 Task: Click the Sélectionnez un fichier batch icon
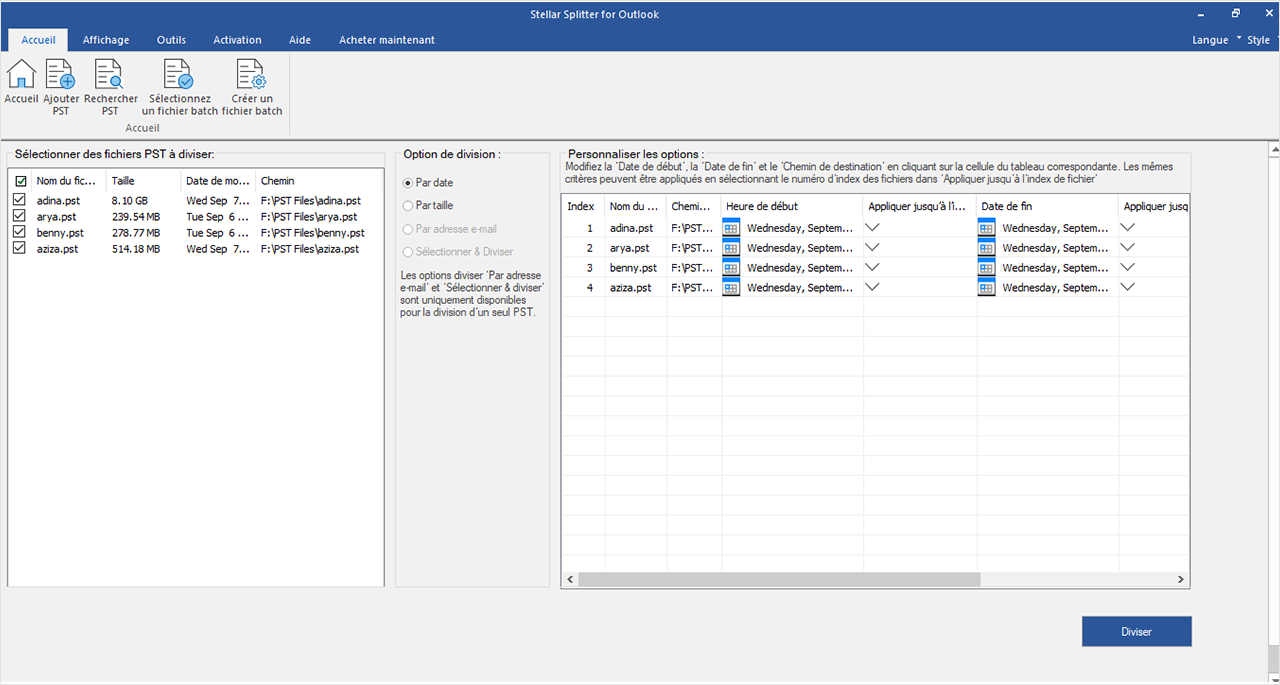coord(180,75)
